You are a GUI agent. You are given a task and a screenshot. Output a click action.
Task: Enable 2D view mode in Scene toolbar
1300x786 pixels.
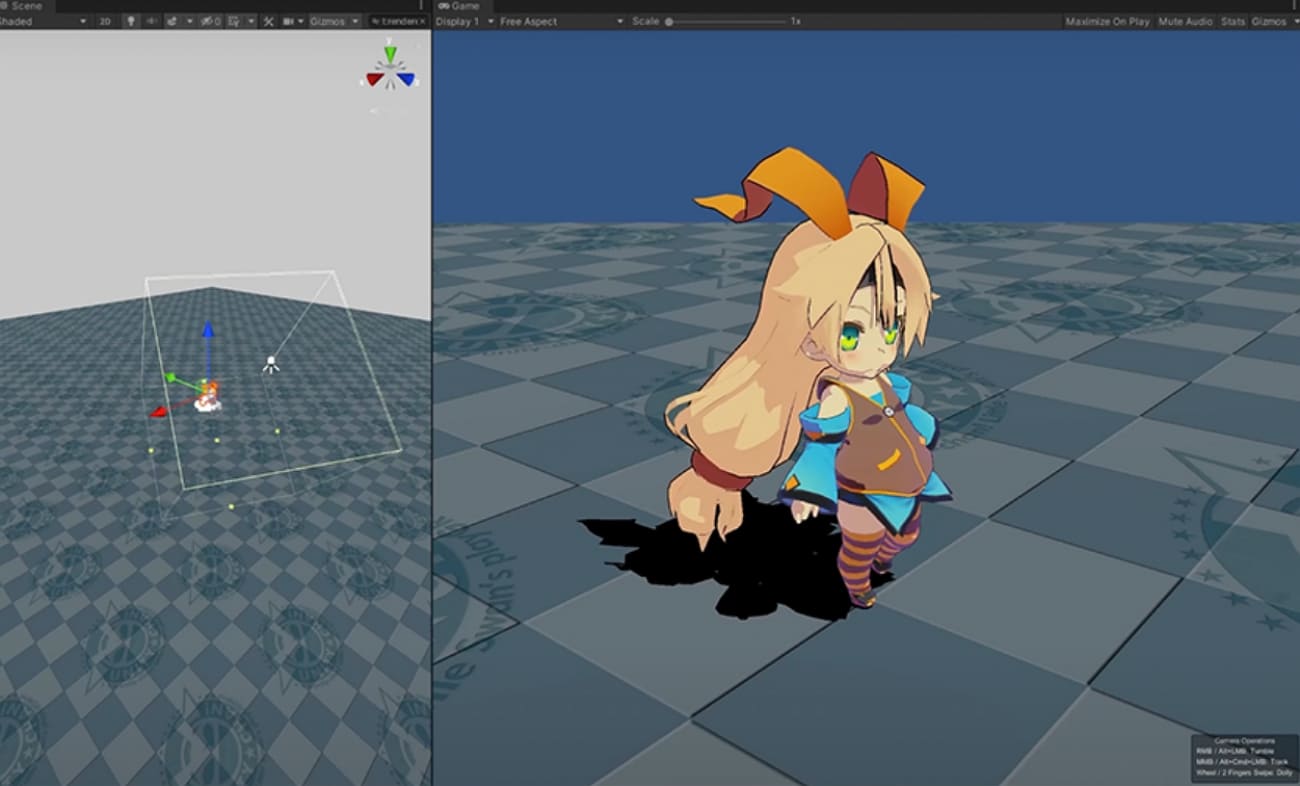pos(104,21)
